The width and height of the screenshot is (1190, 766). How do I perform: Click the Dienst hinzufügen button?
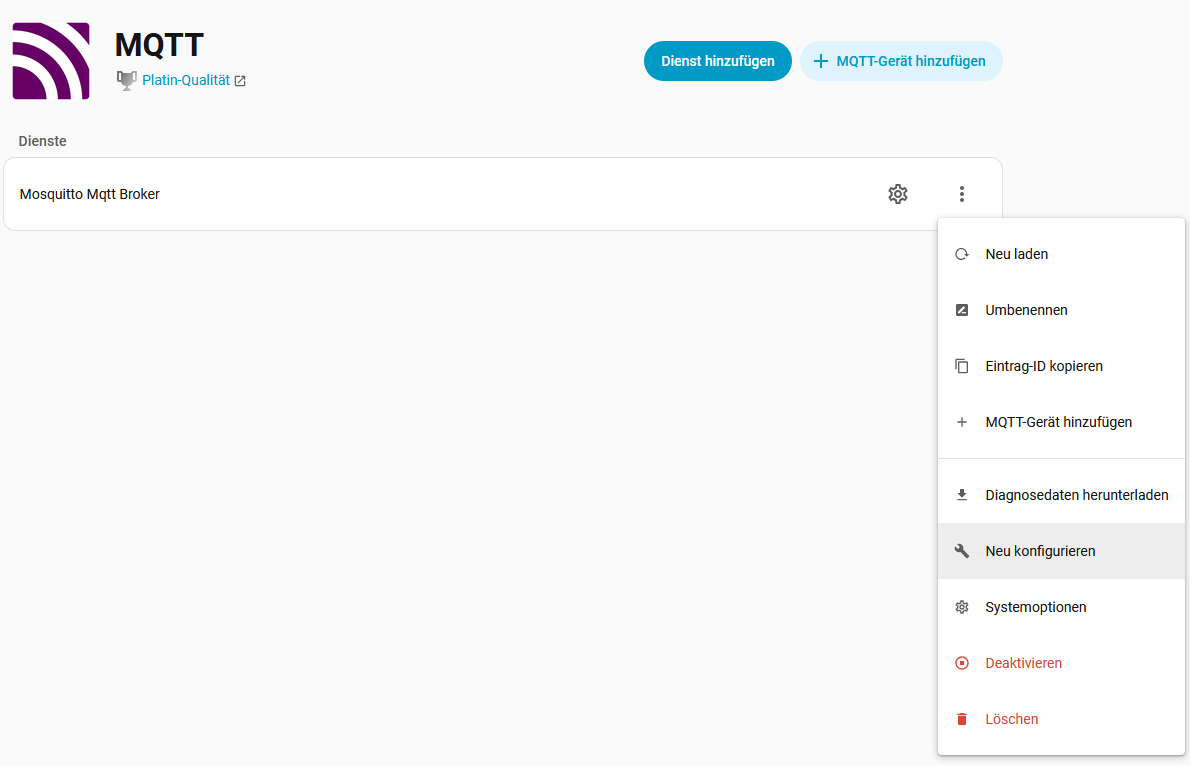pos(718,61)
